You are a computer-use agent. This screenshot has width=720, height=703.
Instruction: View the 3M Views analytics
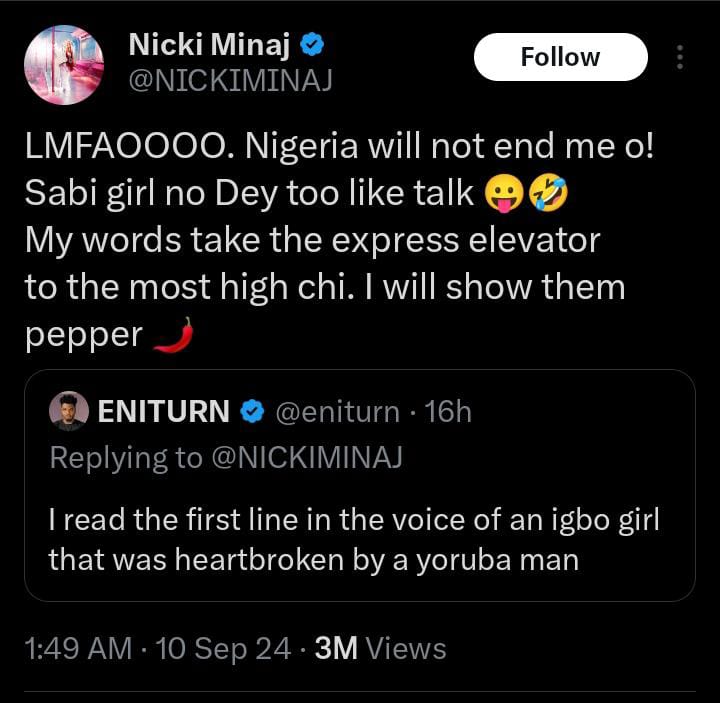[380, 649]
